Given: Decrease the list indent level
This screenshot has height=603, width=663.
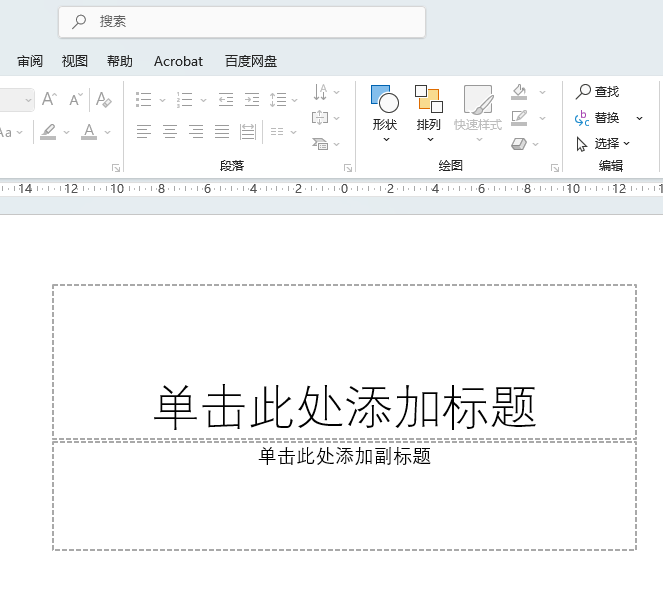Looking at the screenshot, I should (x=226, y=100).
